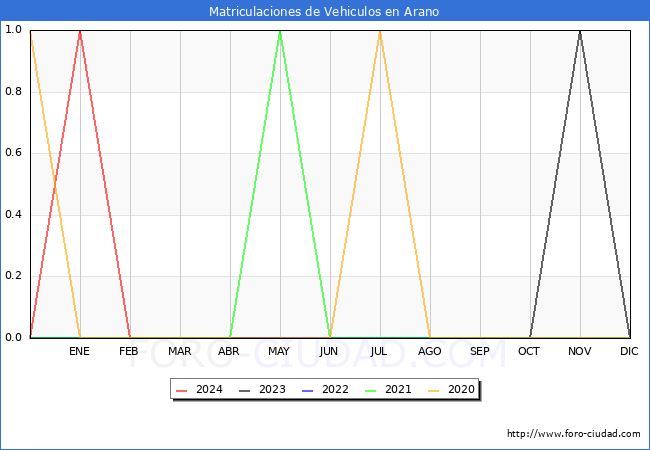Click the MAY month axis label
Screen dimensions: 650x450
click(279, 351)
